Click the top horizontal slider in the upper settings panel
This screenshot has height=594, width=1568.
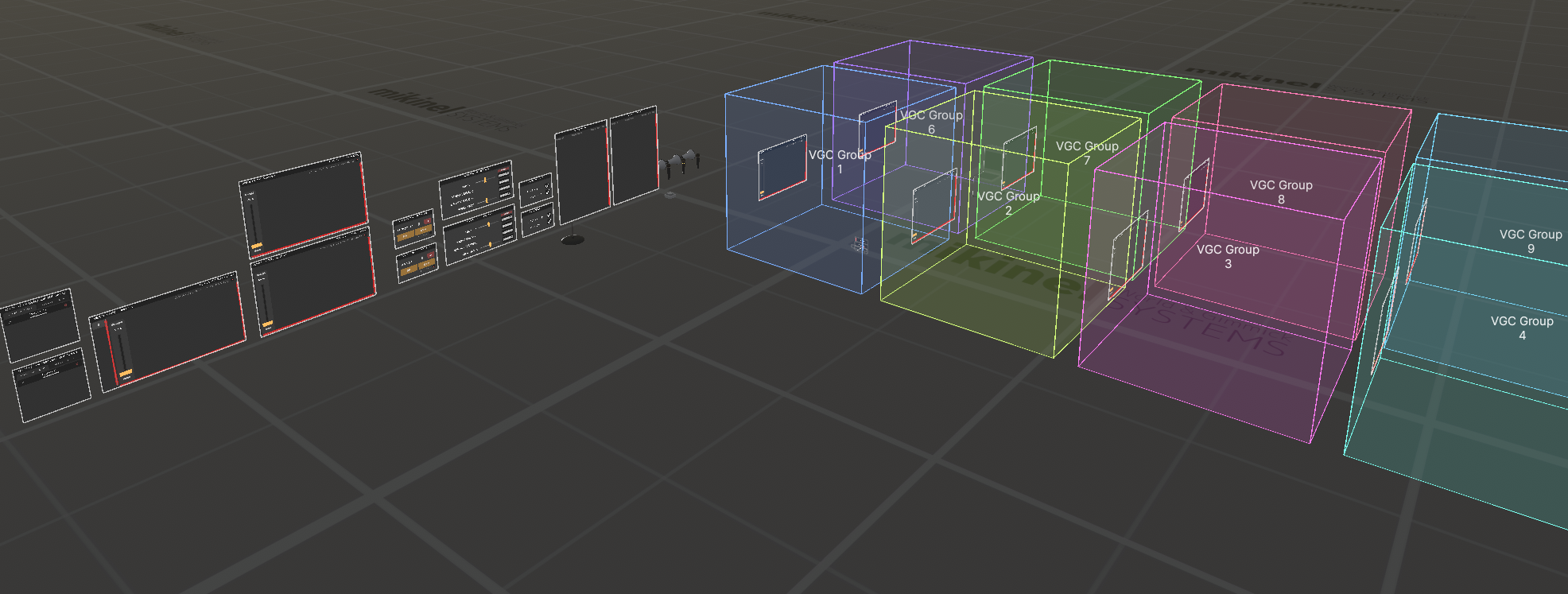(x=486, y=180)
